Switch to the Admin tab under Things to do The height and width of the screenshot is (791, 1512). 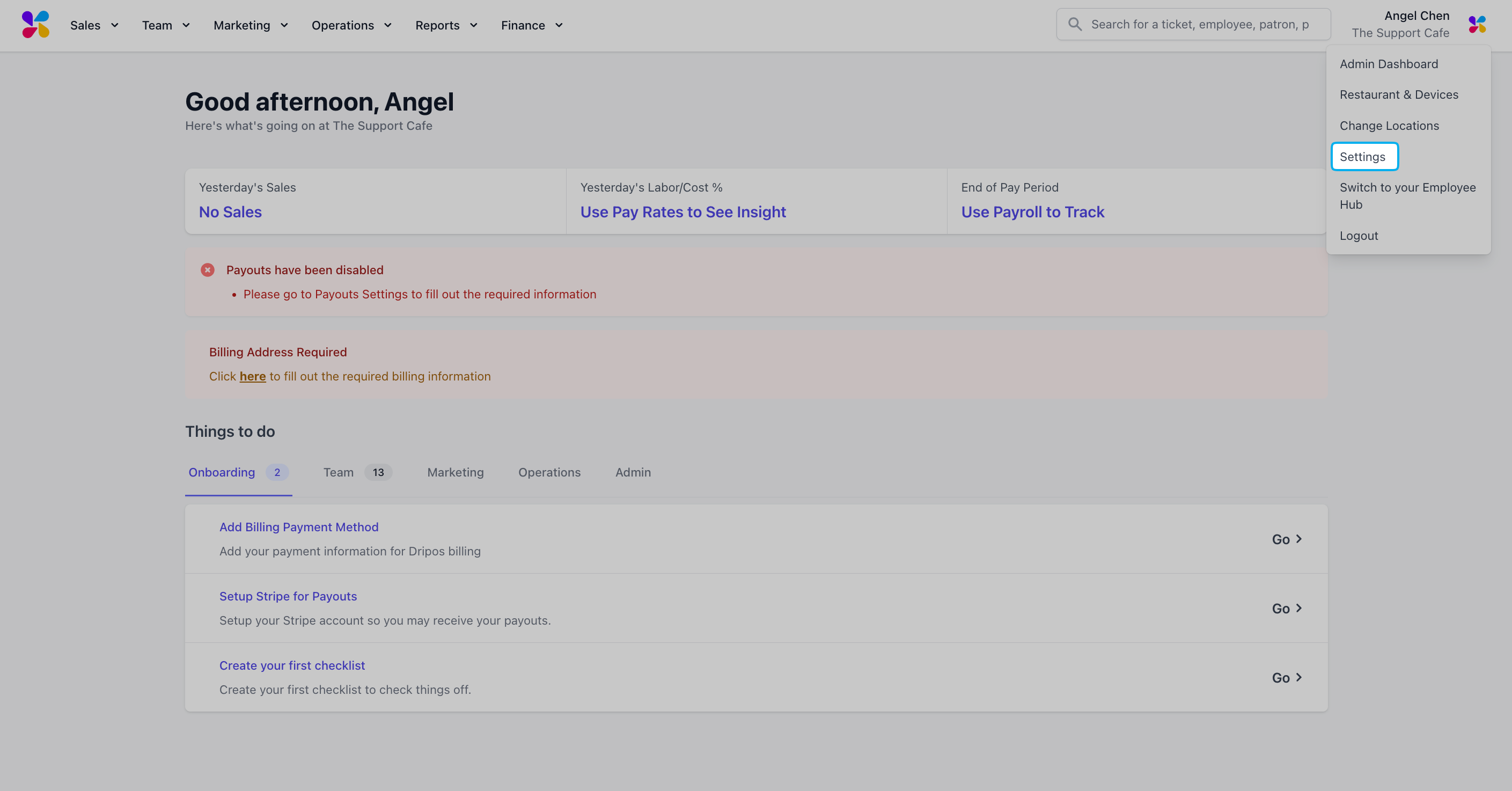(x=633, y=472)
